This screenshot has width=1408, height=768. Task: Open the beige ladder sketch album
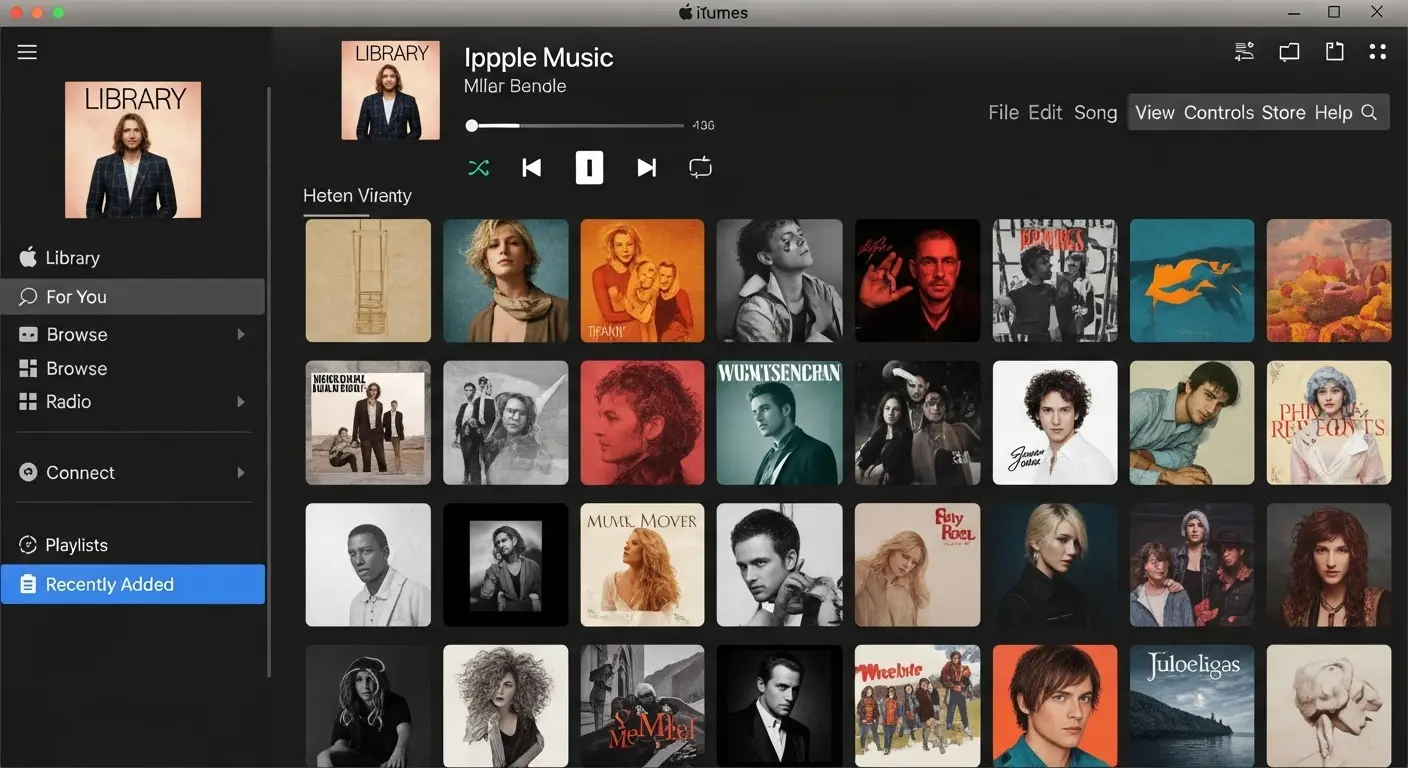pos(368,281)
